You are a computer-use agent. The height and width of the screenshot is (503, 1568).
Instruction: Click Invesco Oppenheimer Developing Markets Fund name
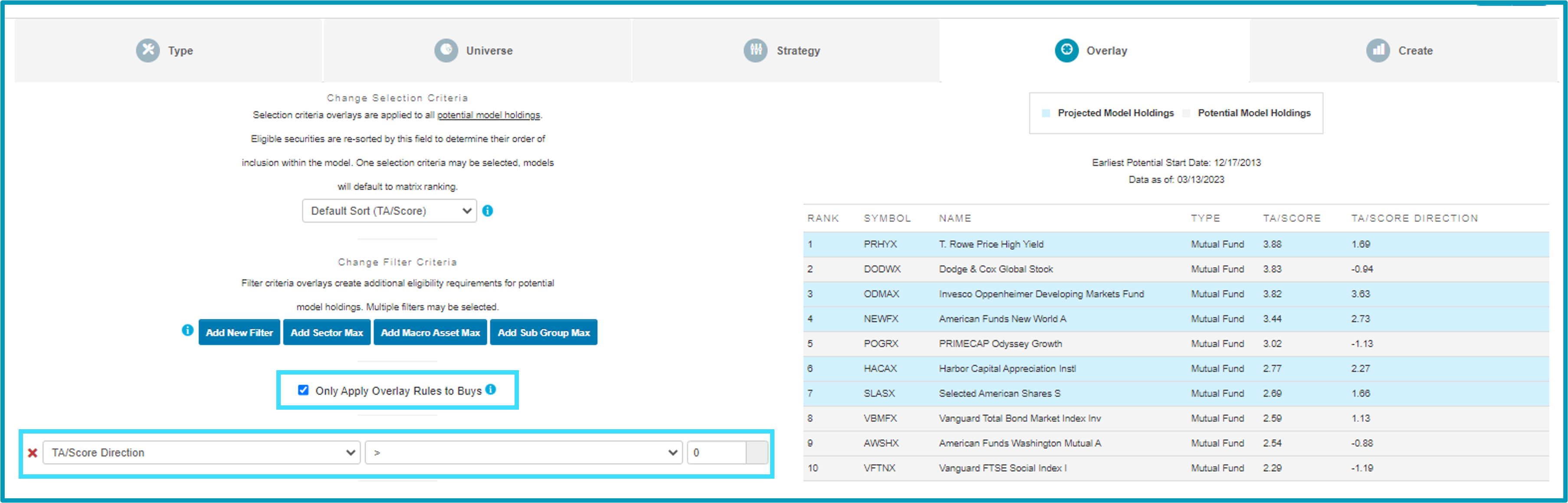coord(1041,294)
